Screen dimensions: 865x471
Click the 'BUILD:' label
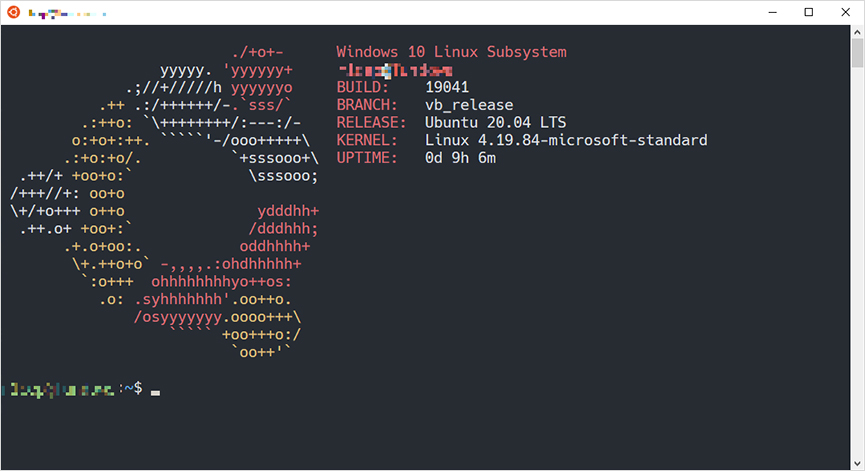tap(362, 87)
